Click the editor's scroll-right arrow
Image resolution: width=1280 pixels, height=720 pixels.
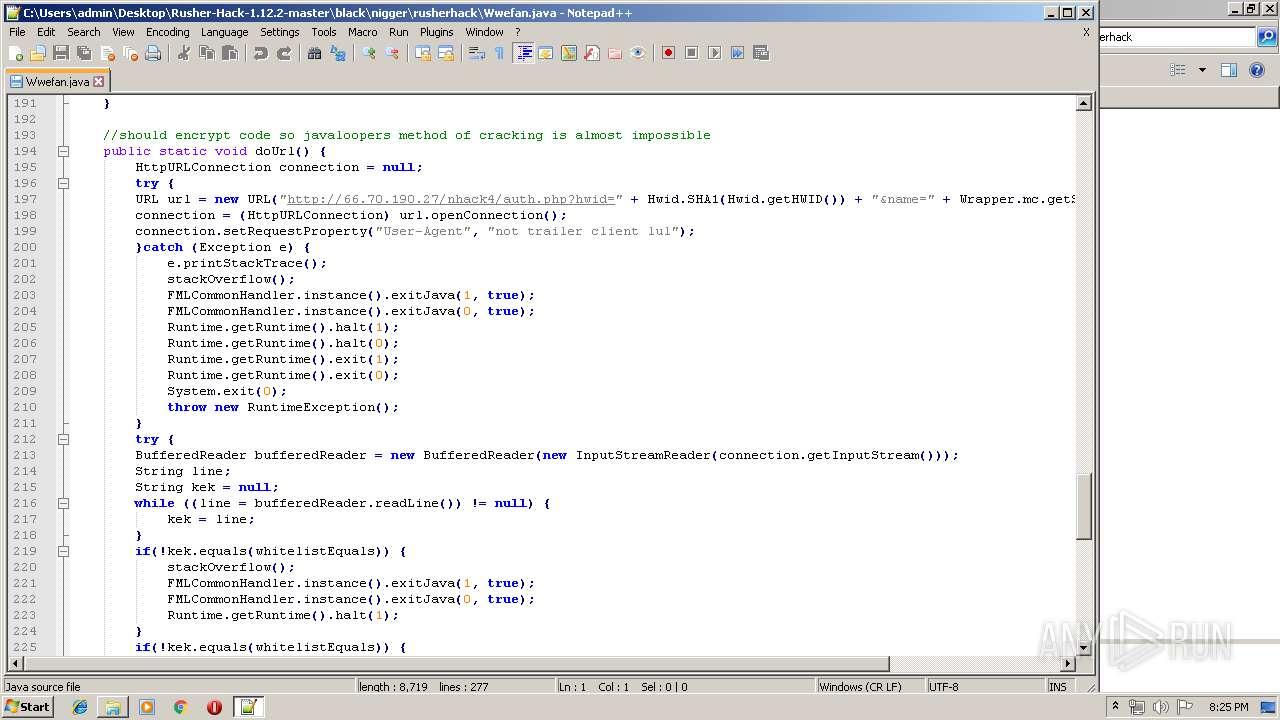1068,663
